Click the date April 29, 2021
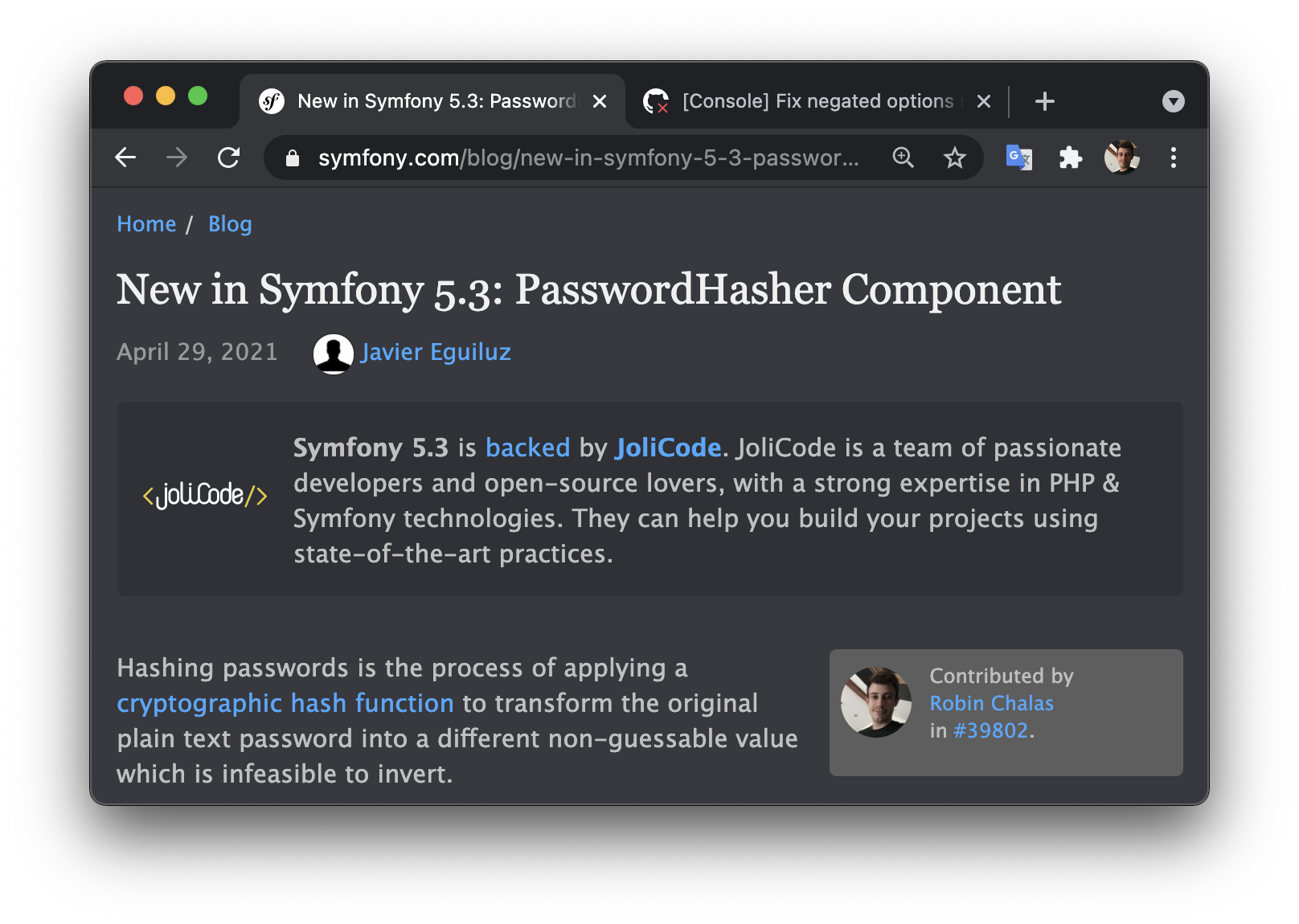The width and height of the screenshot is (1299, 924). pyautogui.click(x=197, y=352)
